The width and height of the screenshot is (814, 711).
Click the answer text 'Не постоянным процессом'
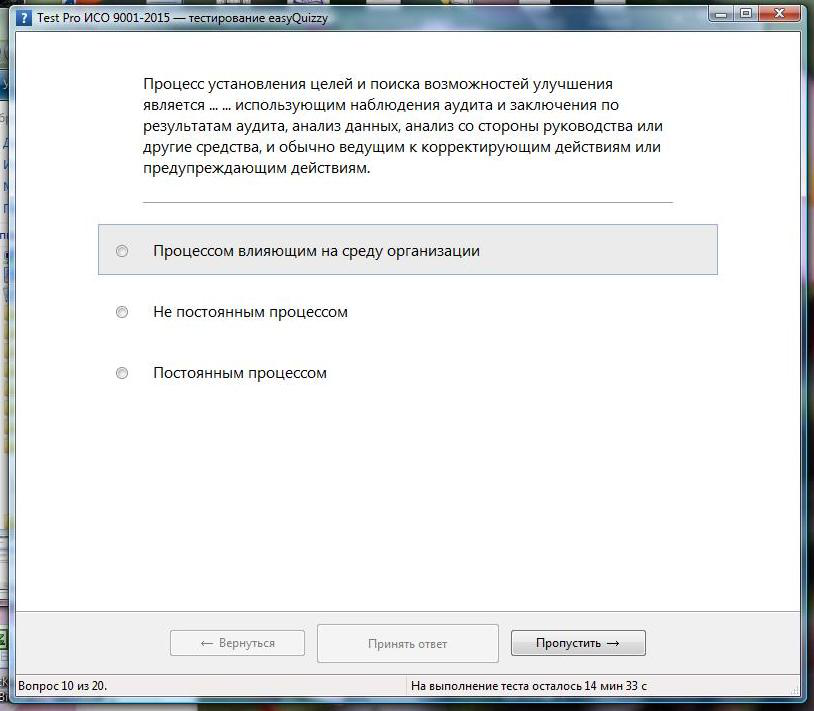pyautogui.click(x=250, y=312)
